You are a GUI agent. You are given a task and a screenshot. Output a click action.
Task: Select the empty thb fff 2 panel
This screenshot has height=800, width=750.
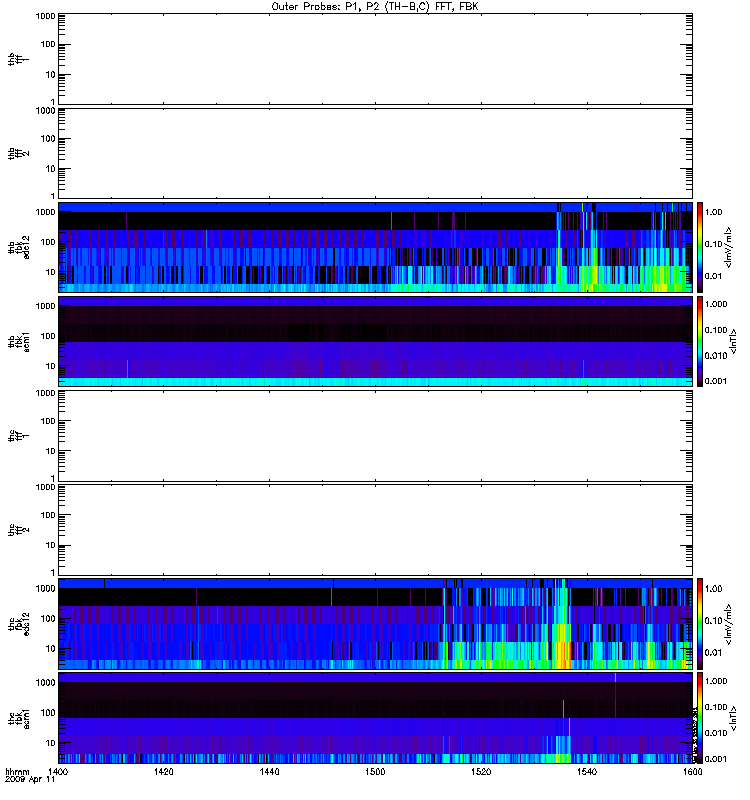(x=375, y=153)
